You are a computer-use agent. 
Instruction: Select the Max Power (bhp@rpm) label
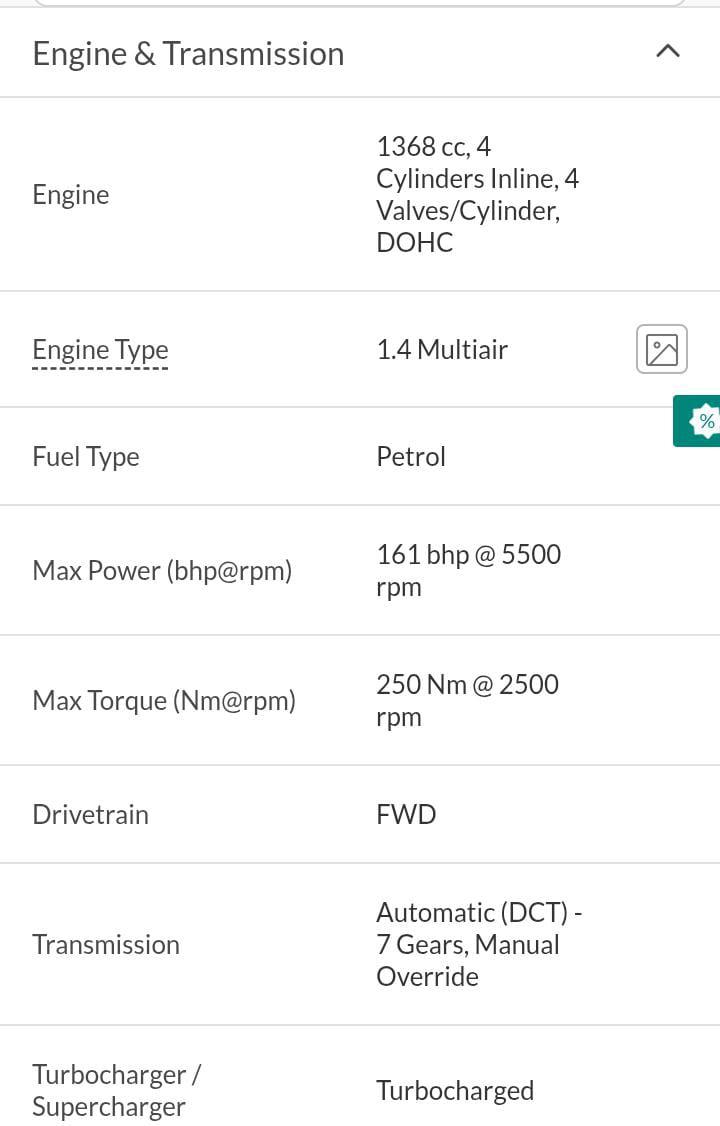[x=162, y=571]
